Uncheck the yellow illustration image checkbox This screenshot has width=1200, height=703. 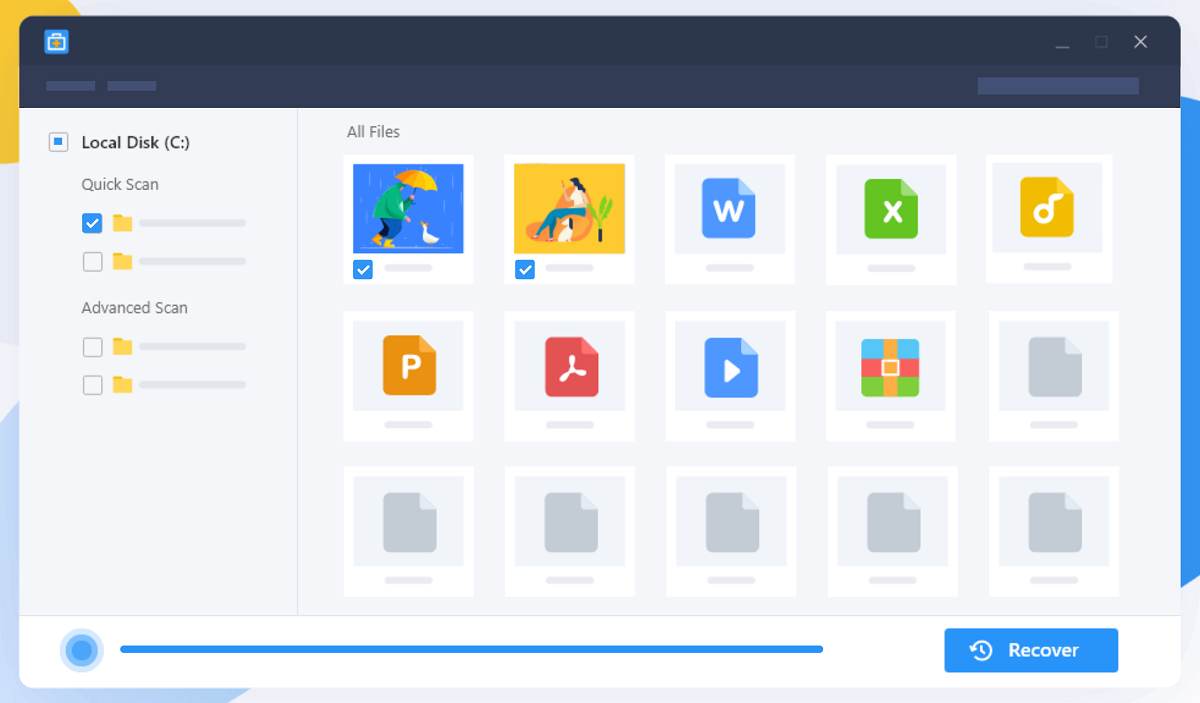pos(524,269)
